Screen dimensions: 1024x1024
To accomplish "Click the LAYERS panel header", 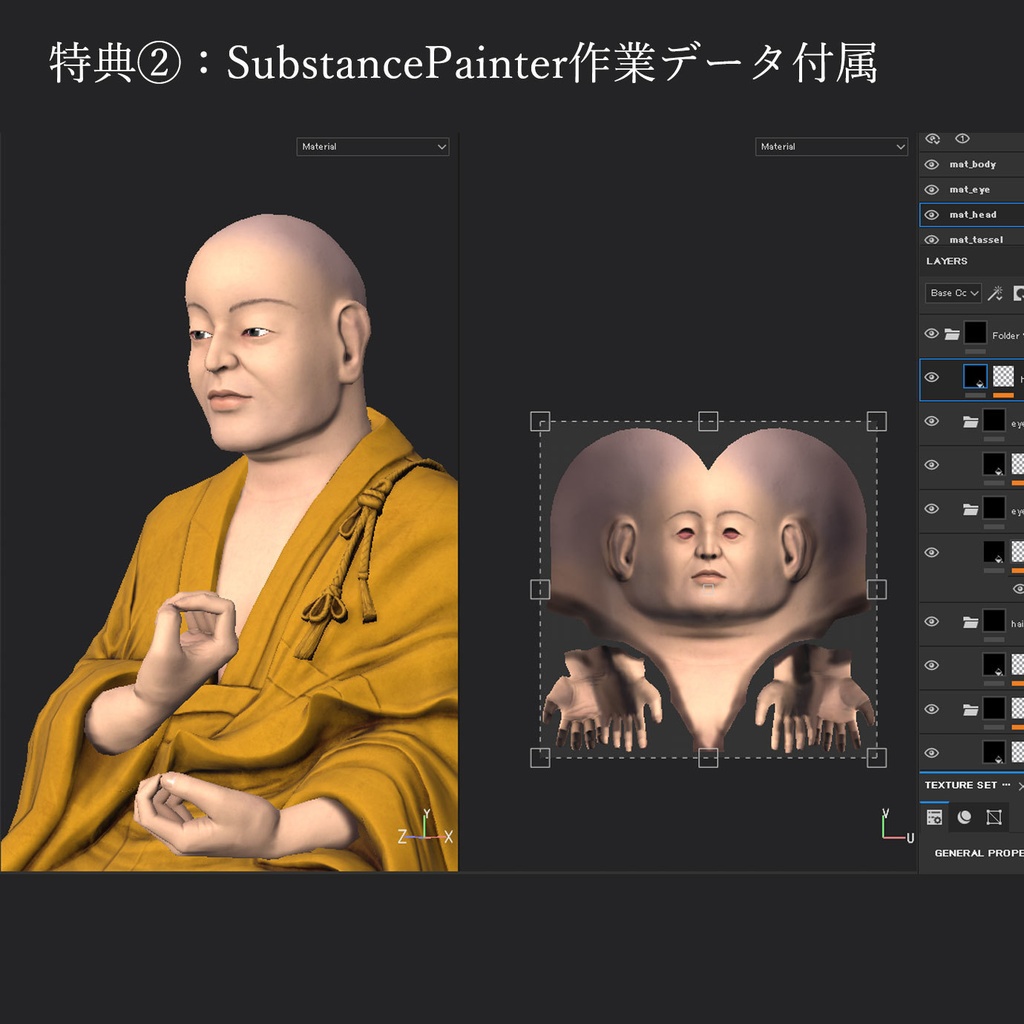I will [x=945, y=260].
